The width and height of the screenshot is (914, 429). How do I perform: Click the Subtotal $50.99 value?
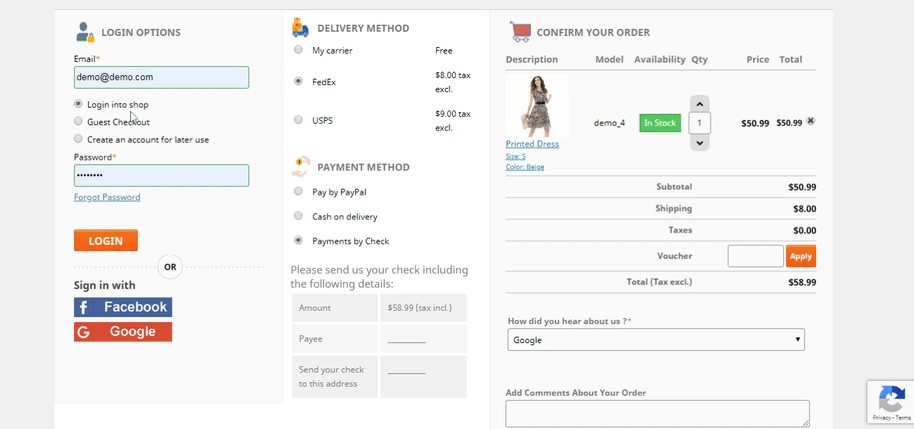(x=802, y=187)
